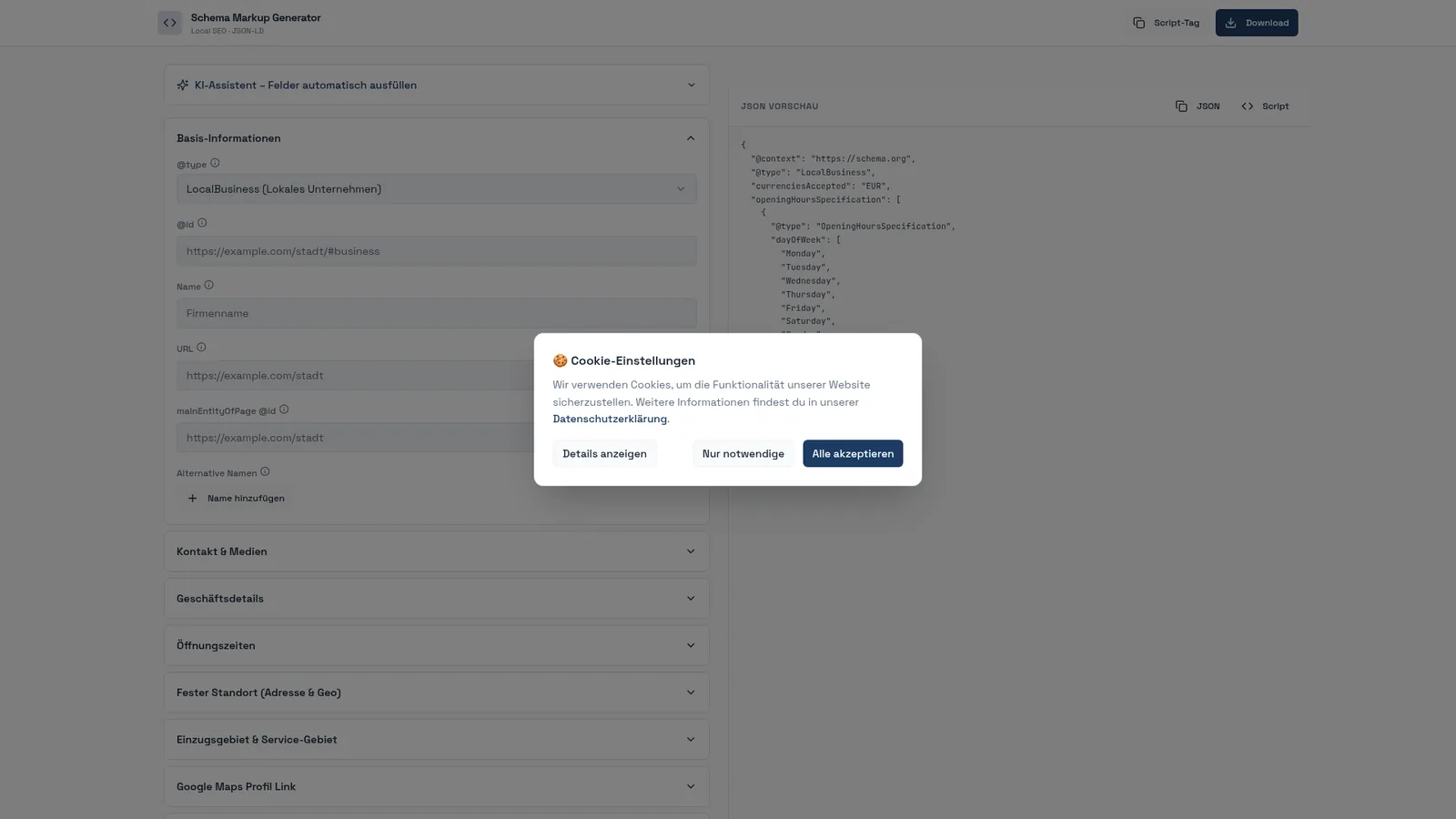Expand the Kontakt & Medien section
Viewport: 1456px width, 819px height.
(x=437, y=551)
